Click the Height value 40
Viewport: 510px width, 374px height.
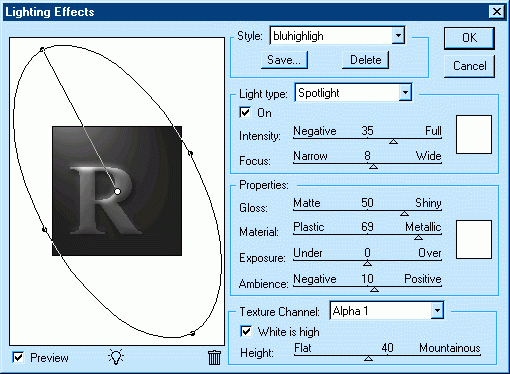pos(387,348)
